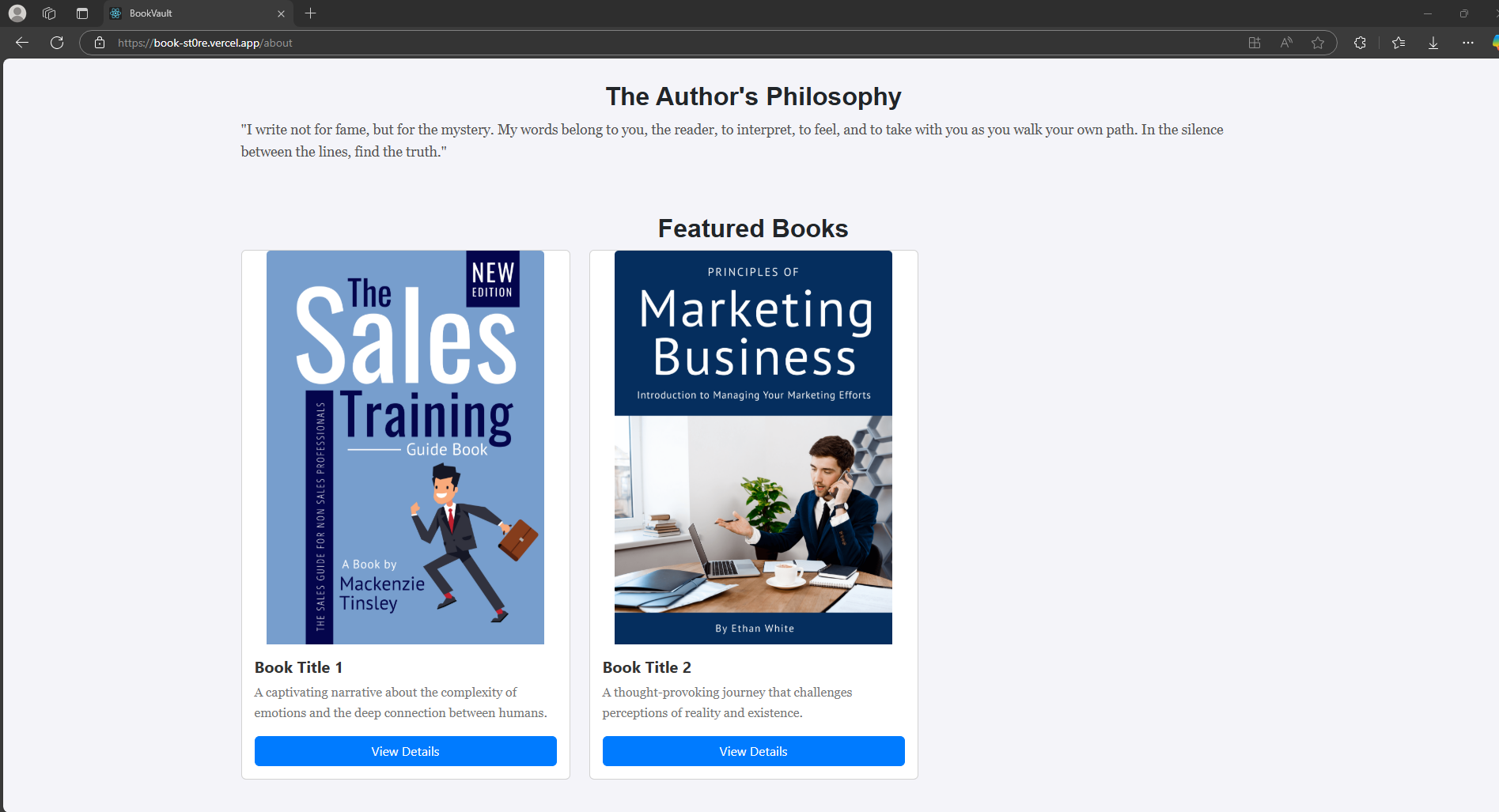Viewport: 1499px width, 812px height.
Task: Open favorites list icon
Action: [1399, 43]
